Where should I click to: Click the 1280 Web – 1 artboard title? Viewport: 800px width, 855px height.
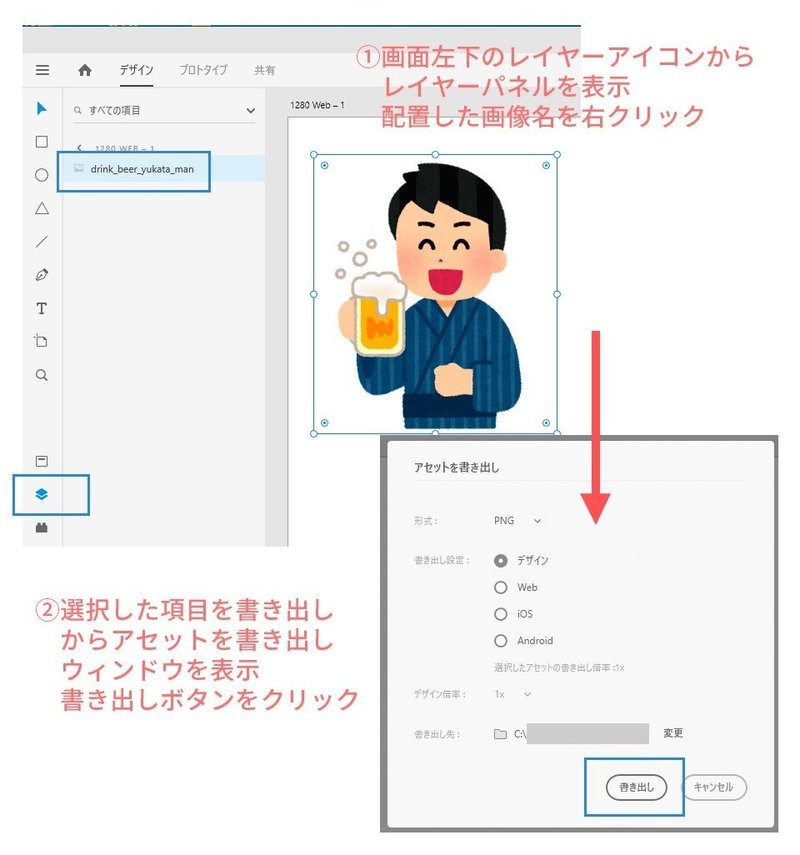click(x=317, y=105)
